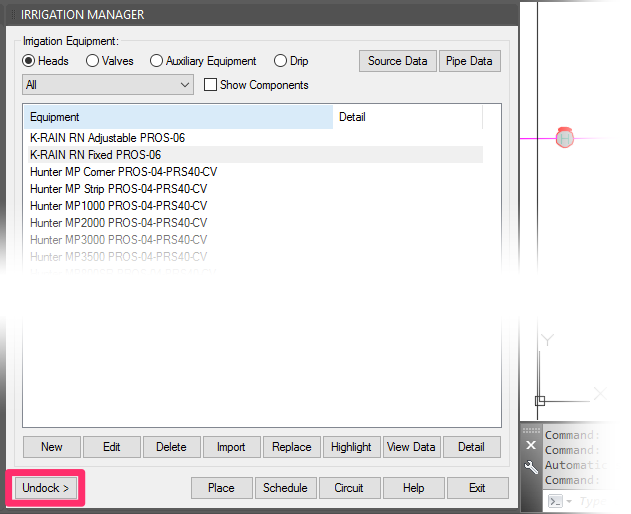
Task: Select K-RAIN RN Fixed PROS-06 row
Action: pos(254,155)
